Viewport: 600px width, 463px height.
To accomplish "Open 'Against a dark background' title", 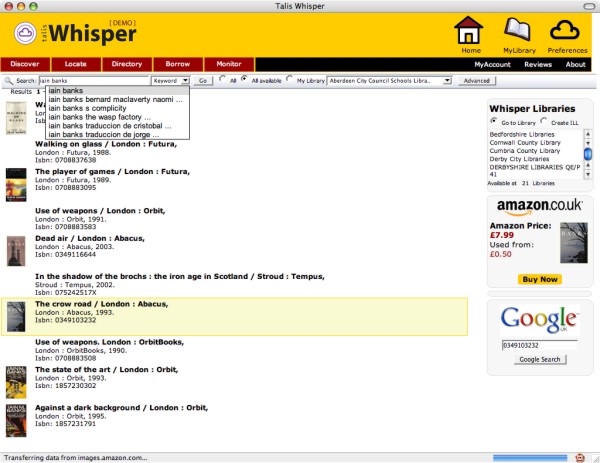I will tap(122, 408).
